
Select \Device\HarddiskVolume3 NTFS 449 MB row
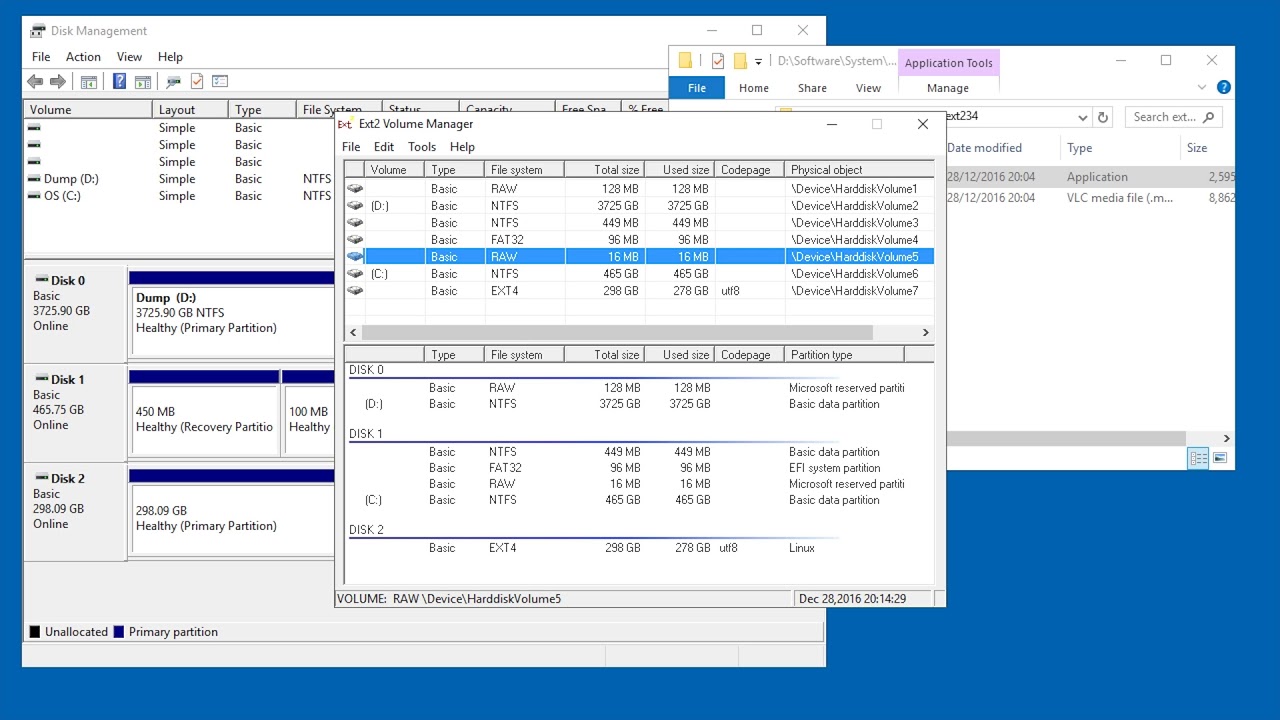pyautogui.click(x=639, y=223)
